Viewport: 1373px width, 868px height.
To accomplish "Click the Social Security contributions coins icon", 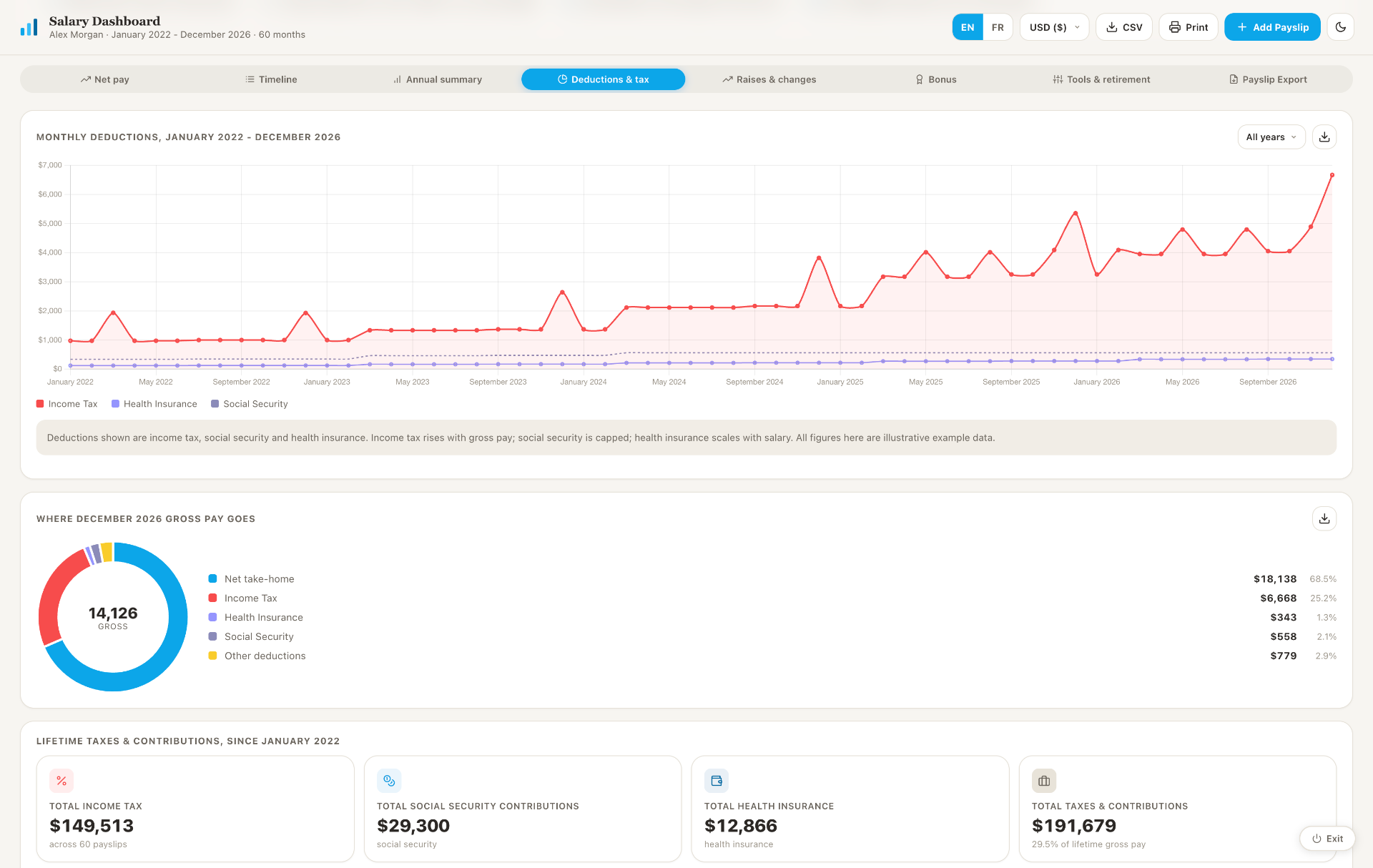I will click(389, 781).
